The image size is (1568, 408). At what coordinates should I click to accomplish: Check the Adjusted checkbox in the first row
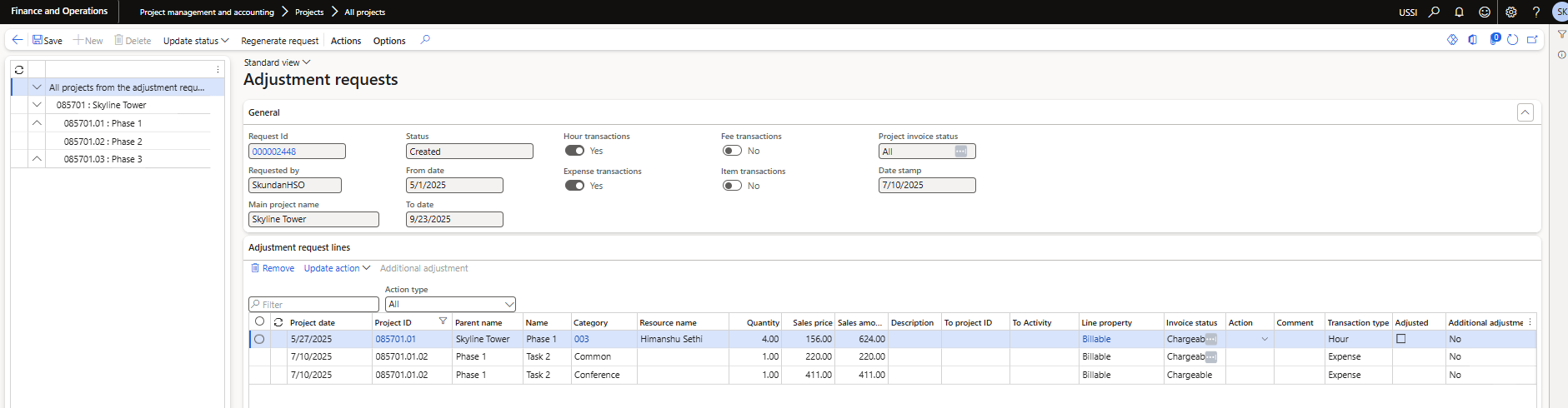click(1400, 339)
